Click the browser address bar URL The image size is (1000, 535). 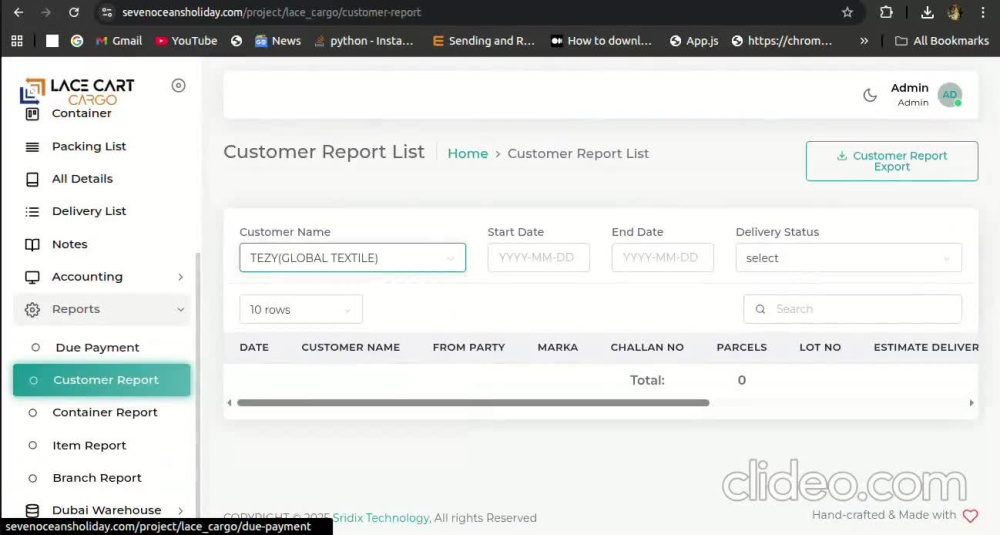point(272,12)
